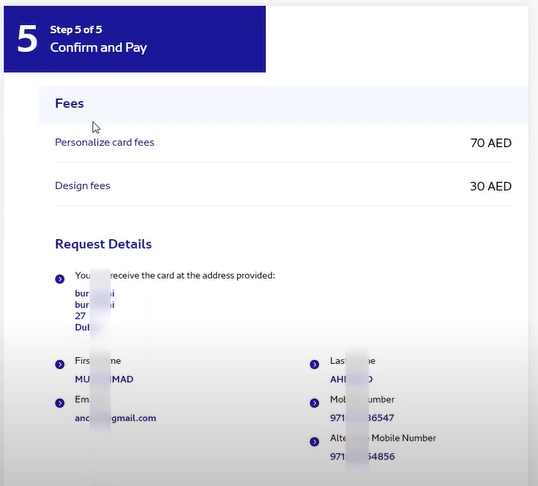The width and height of the screenshot is (538, 486).
Task: Click the arrow bullet beside Alternate Mobile Number
Action: tap(314, 441)
